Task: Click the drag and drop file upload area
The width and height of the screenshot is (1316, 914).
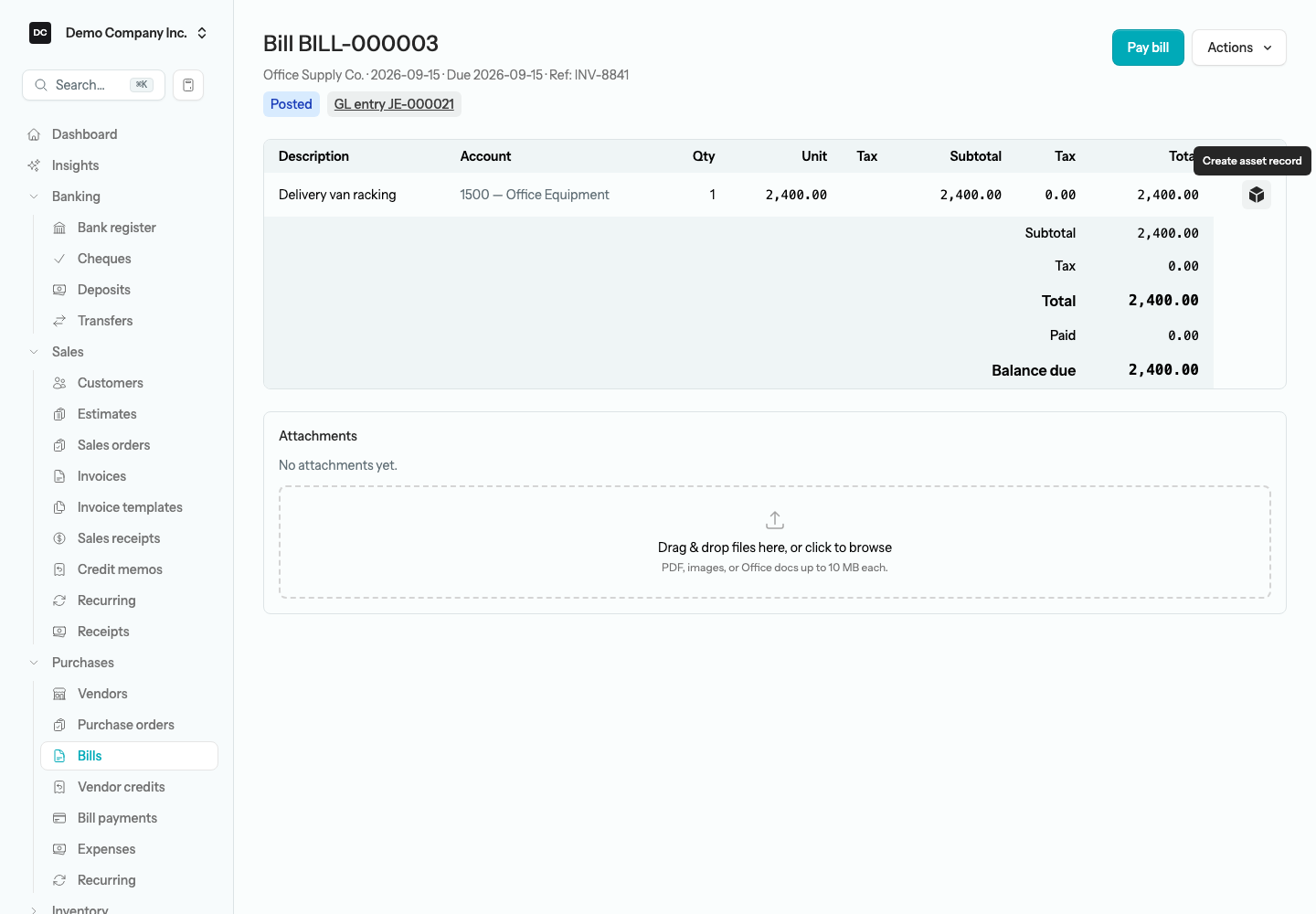Action: [x=775, y=542]
